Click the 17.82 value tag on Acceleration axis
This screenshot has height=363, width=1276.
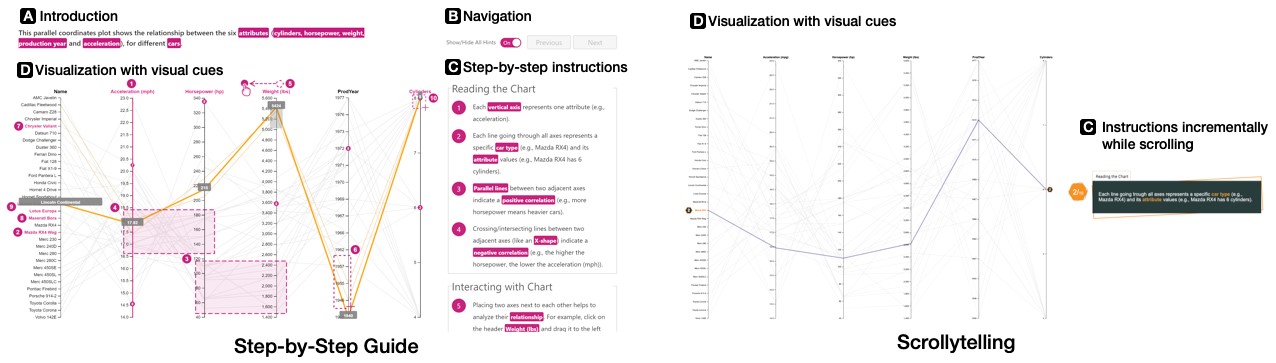(x=133, y=221)
